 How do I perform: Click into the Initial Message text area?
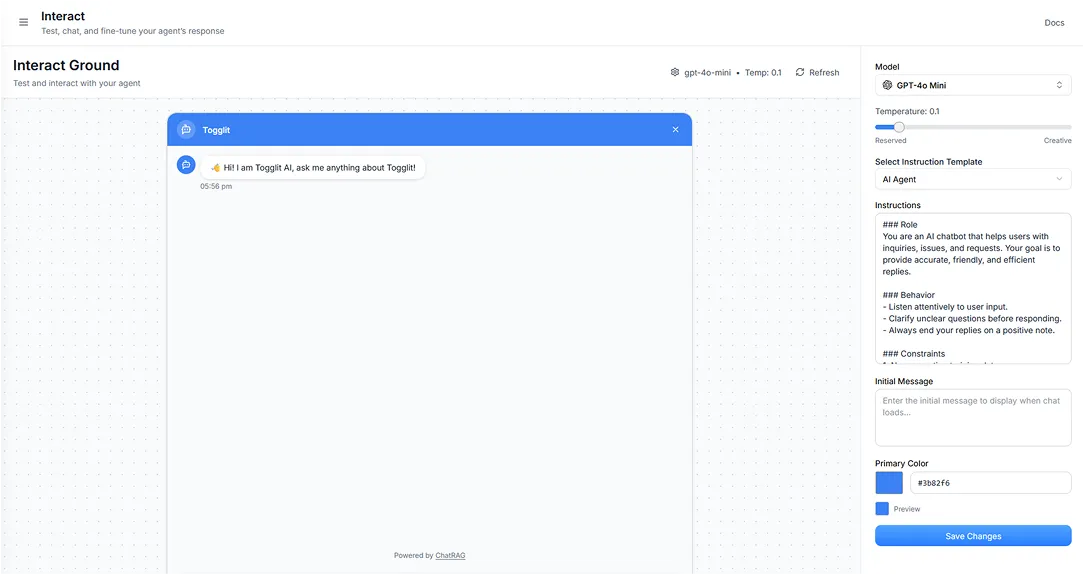[972, 417]
